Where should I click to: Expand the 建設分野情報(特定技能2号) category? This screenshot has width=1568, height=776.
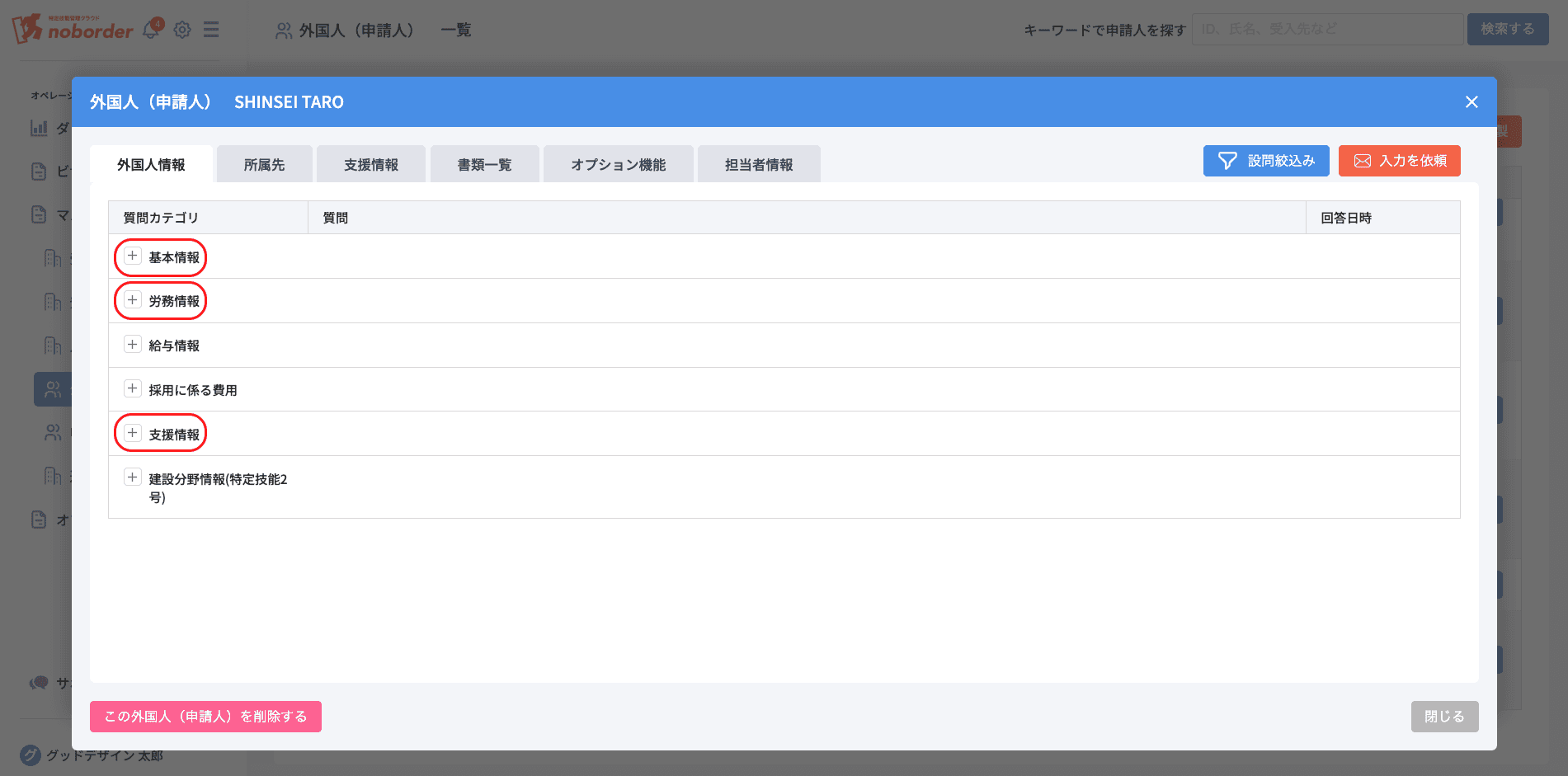(132, 478)
